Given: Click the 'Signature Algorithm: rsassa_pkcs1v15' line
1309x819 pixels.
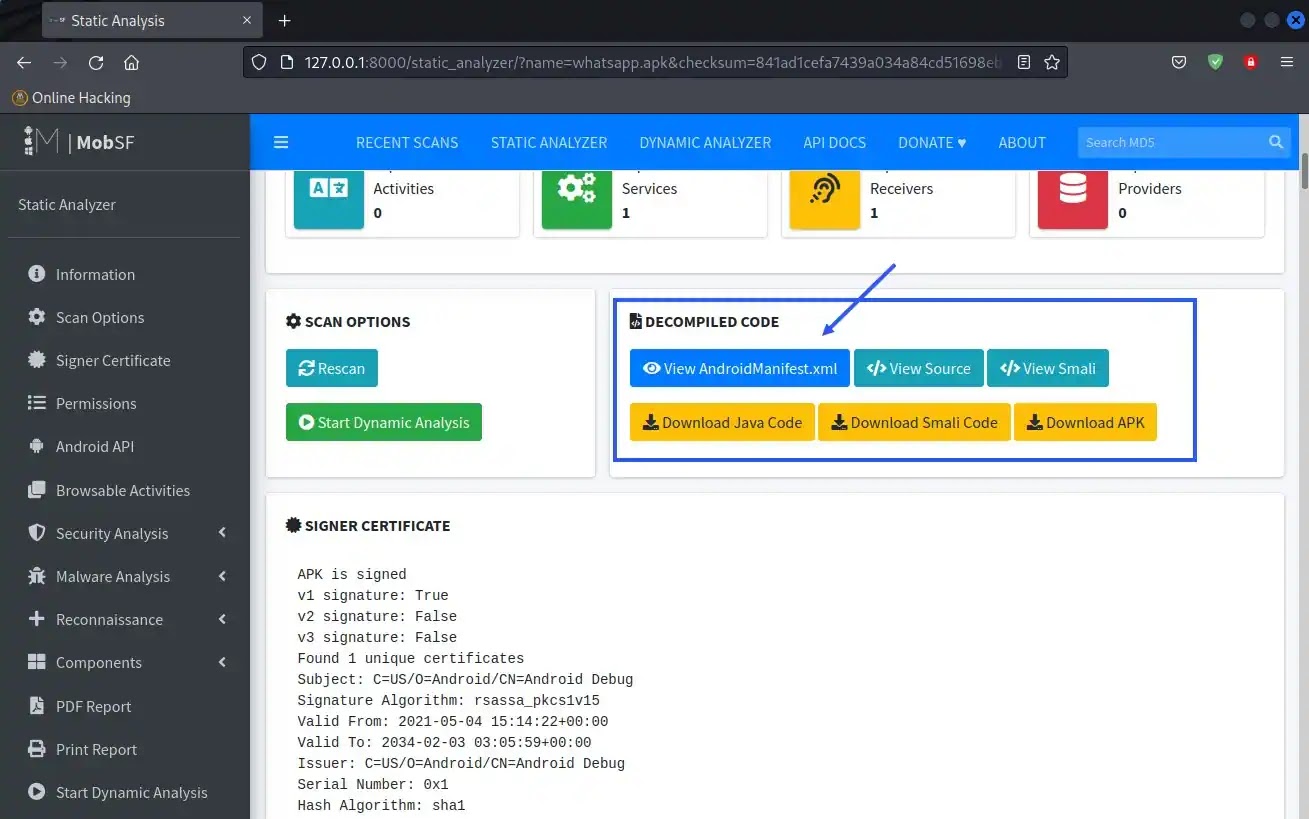Looking at the screenshot, I should [x=448, y=700].
